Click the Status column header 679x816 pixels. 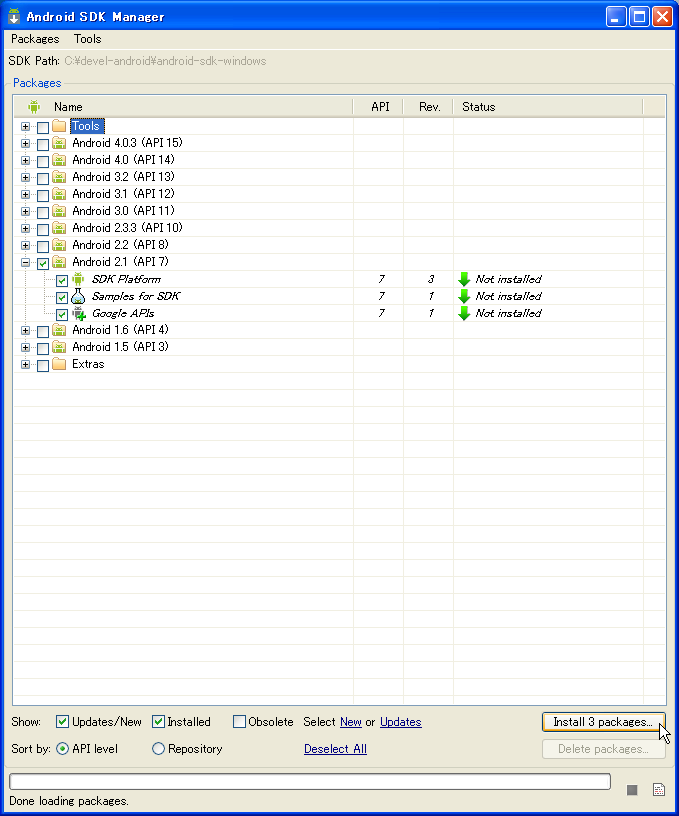pos(548,107)
